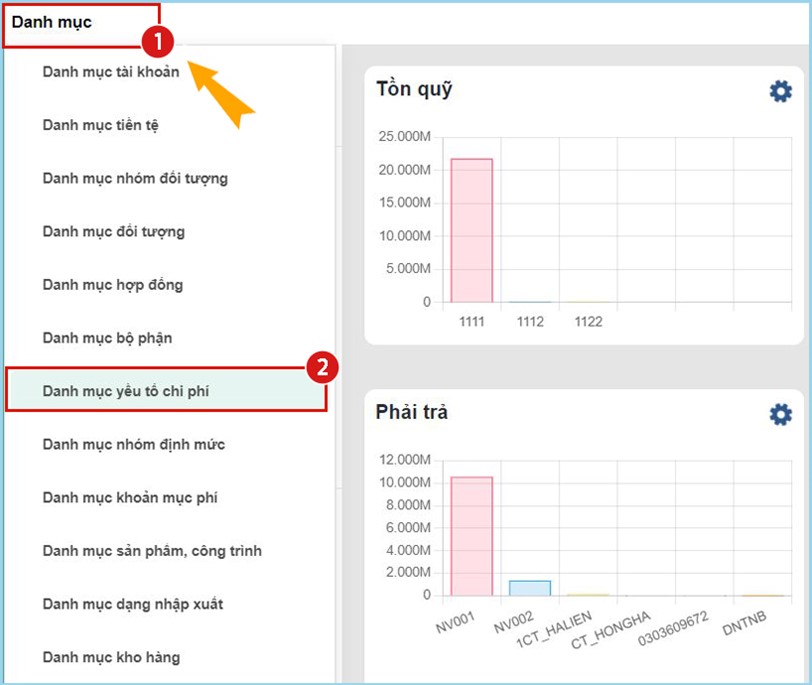Image resolution: width=812 pixels, height=685 pixels.
Task: Choose Danh mục dạng nhập xuất
Action: (x=133, y=604)
